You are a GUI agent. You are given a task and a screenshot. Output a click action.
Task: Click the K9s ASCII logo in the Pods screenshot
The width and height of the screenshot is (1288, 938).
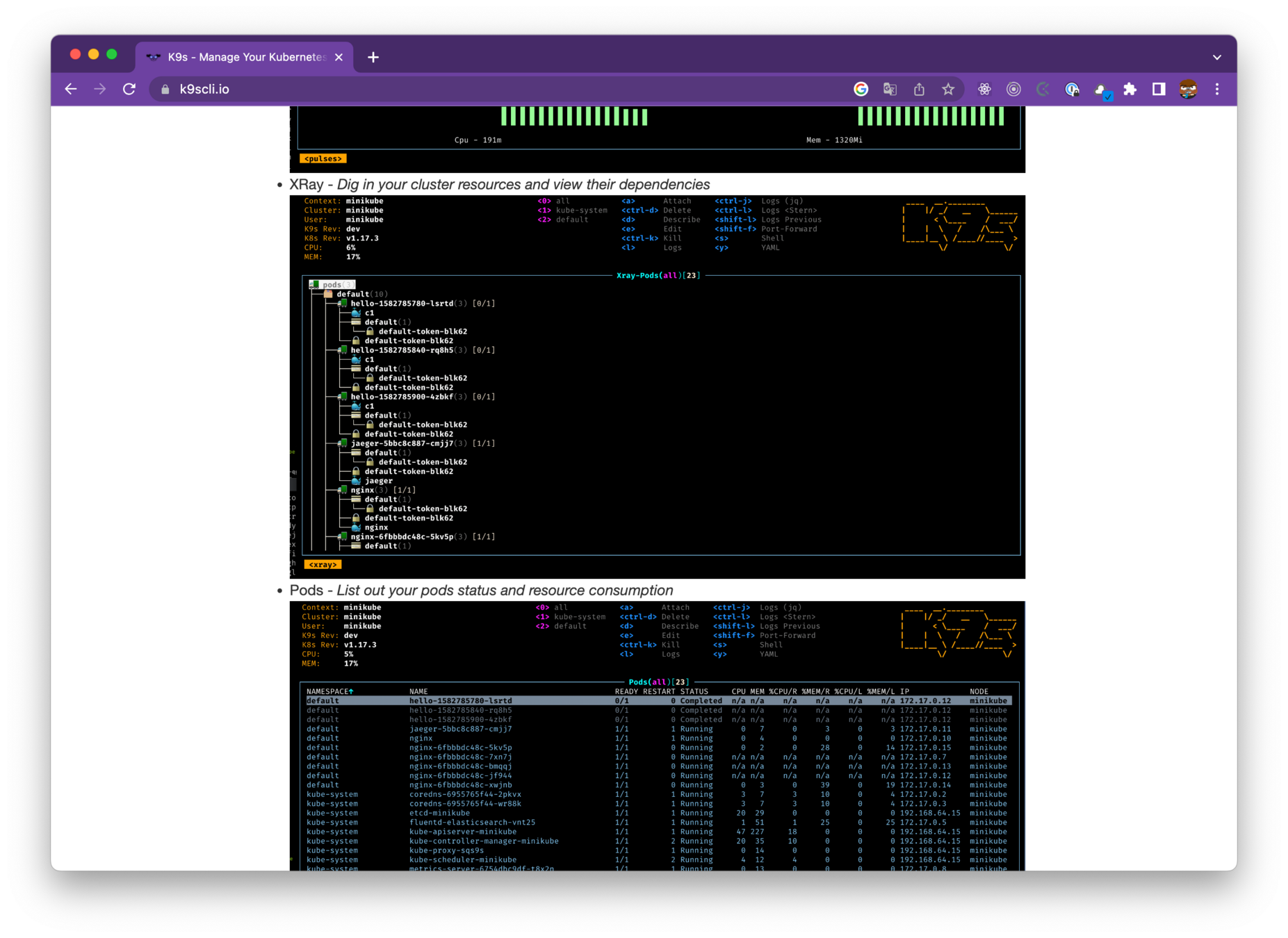coord(959,633)
